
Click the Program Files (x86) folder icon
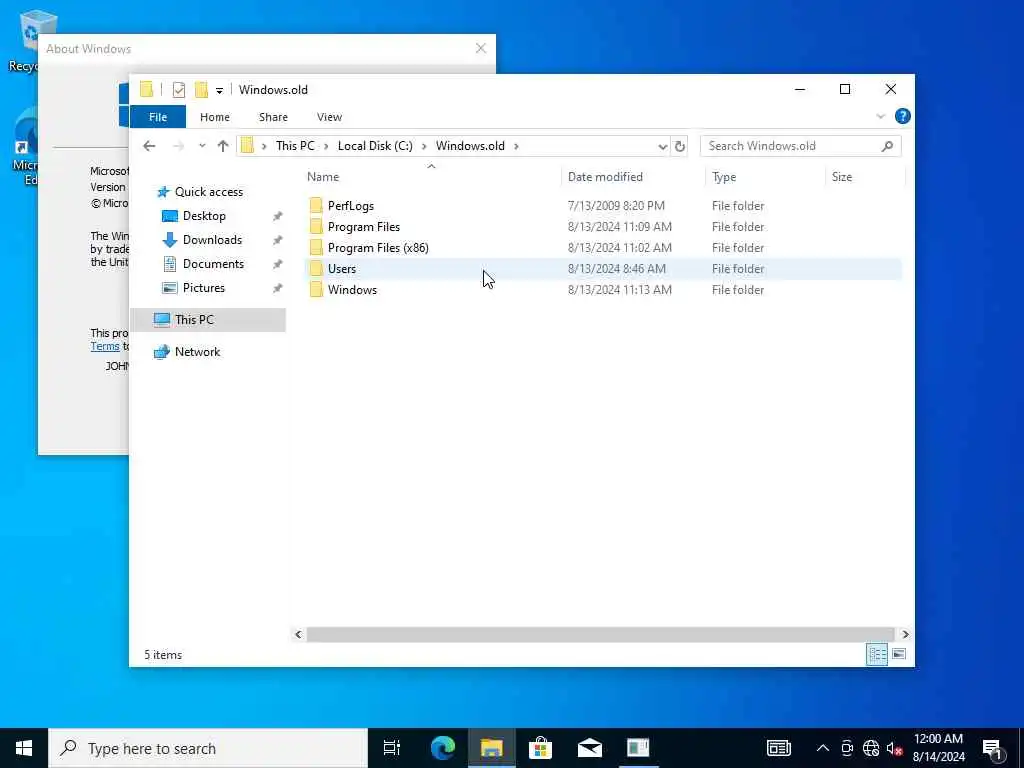tap(316, 248)
